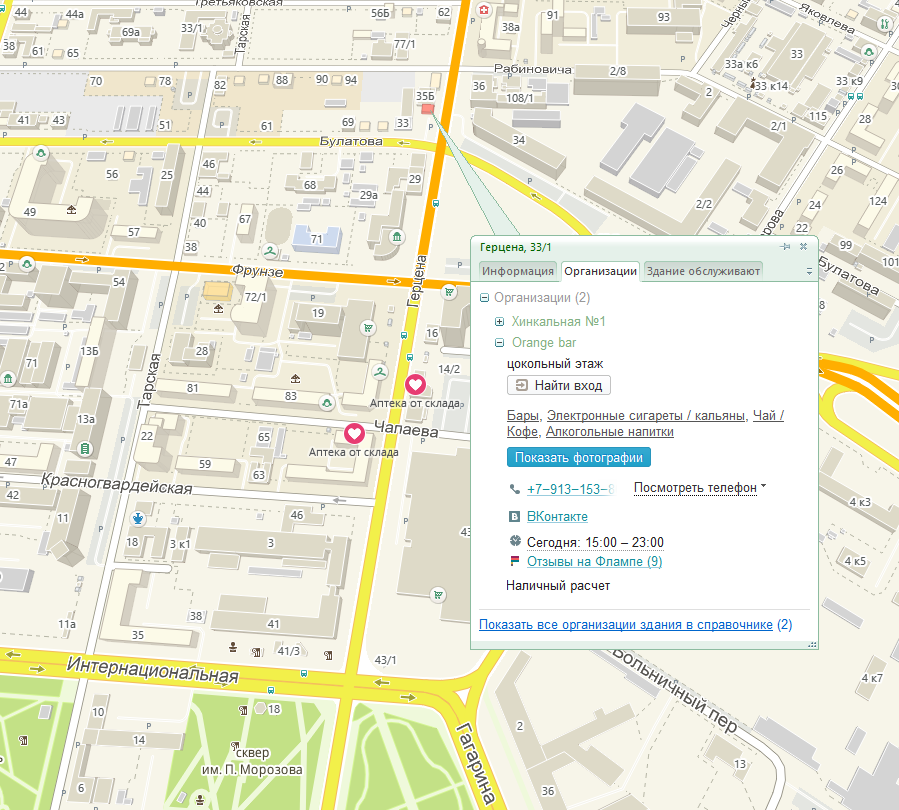Expand the Хинкальная №1 entry
The height and width of the screenshot is (810, 899).
point(499,322)
